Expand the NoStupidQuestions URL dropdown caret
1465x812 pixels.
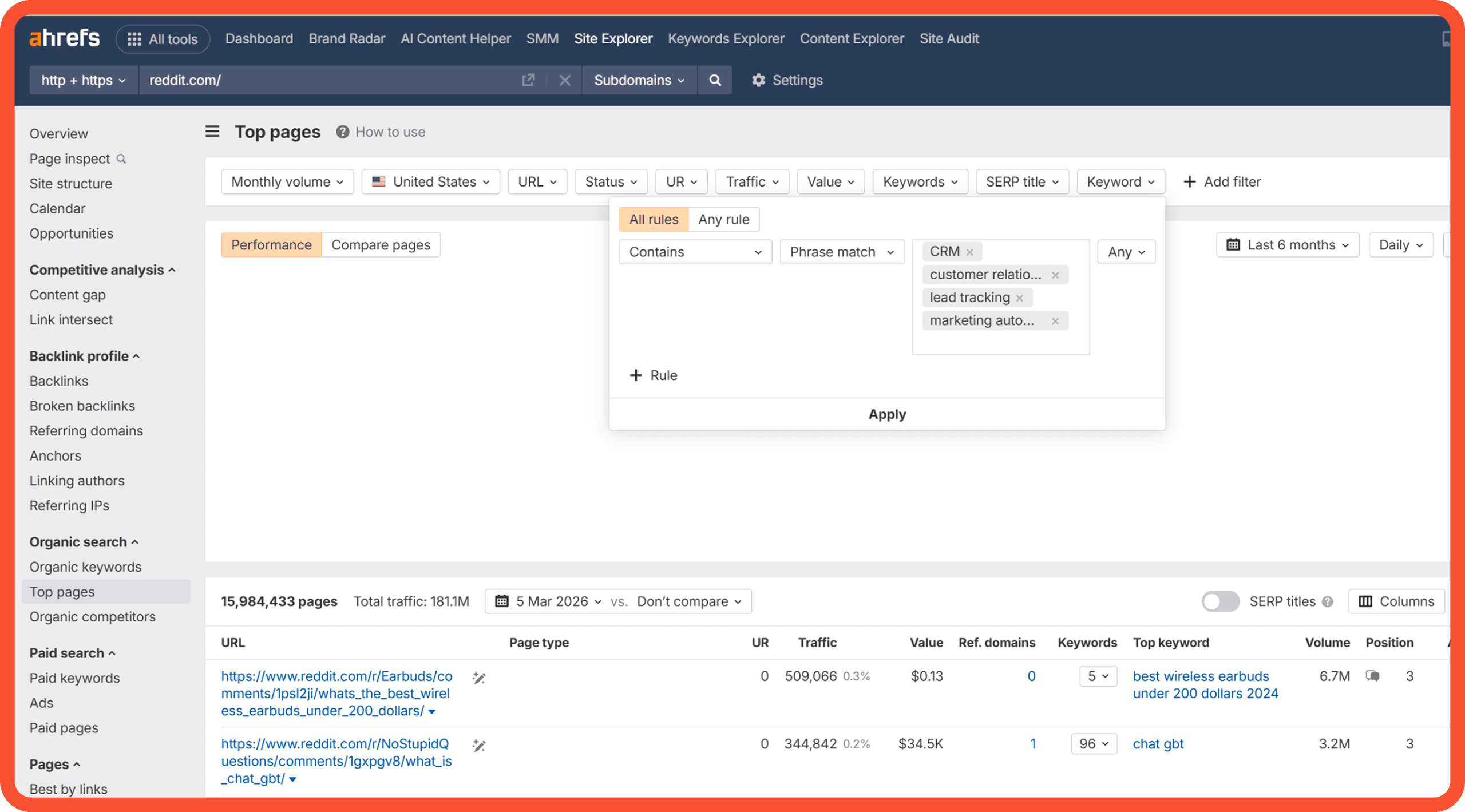292,779
